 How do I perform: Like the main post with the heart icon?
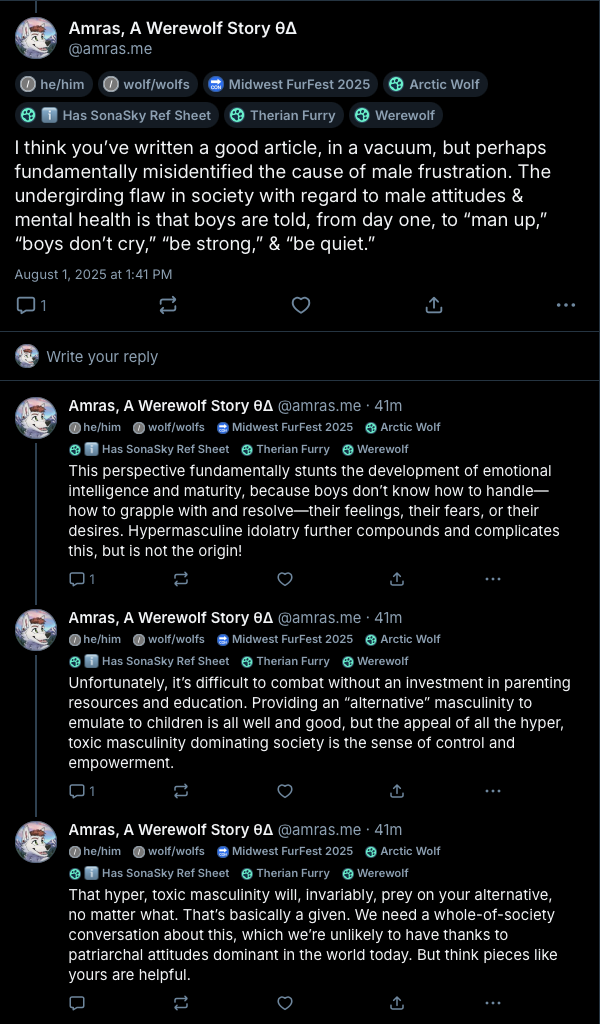tap(301, 305)
